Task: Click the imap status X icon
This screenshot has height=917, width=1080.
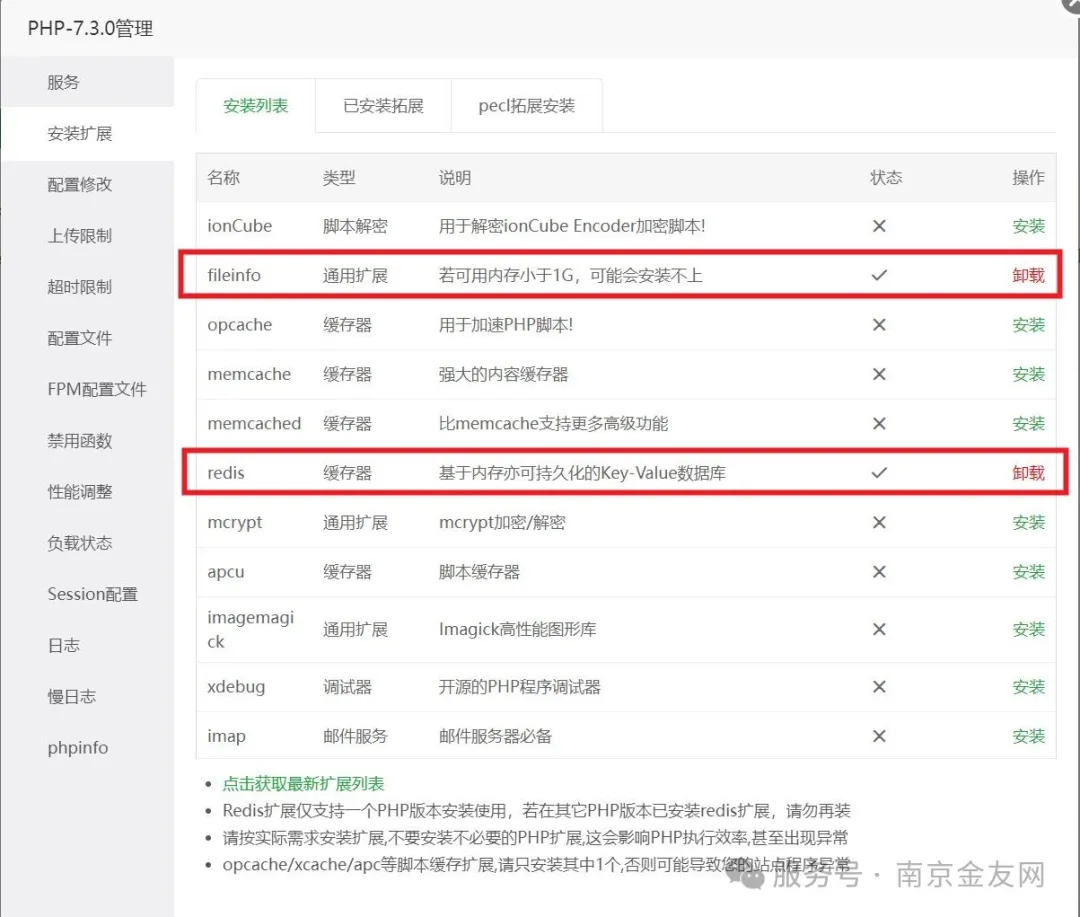Action: tap(879, 736)
